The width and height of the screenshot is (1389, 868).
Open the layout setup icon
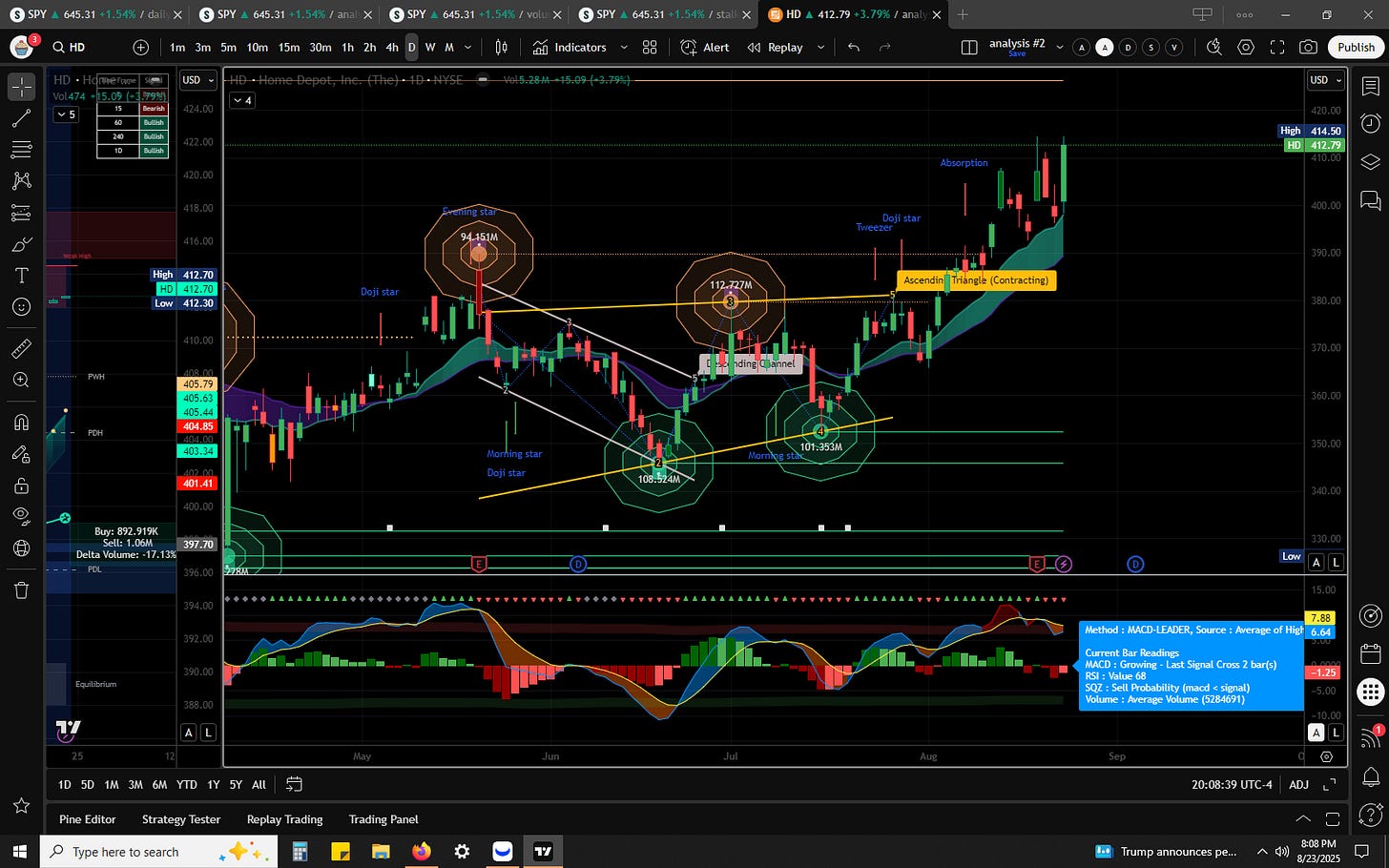(x=969, y=47)
